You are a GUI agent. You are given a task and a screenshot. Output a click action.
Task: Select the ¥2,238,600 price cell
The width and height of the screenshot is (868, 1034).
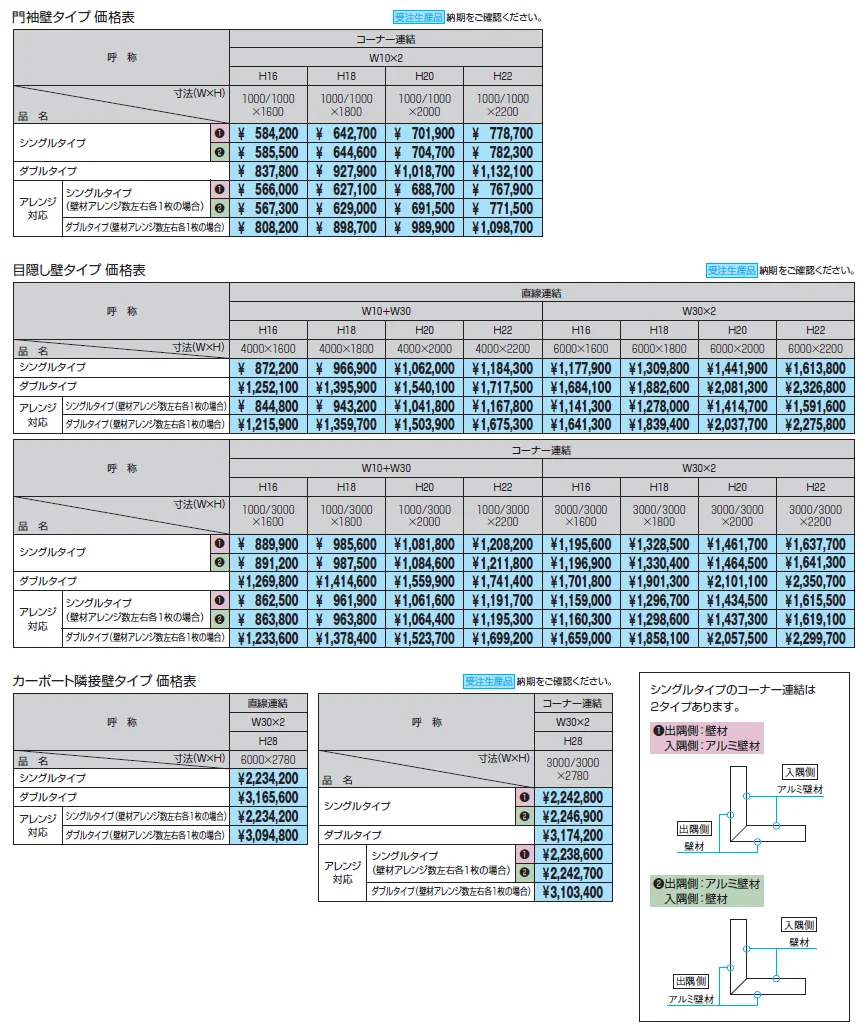pos(573,855)
